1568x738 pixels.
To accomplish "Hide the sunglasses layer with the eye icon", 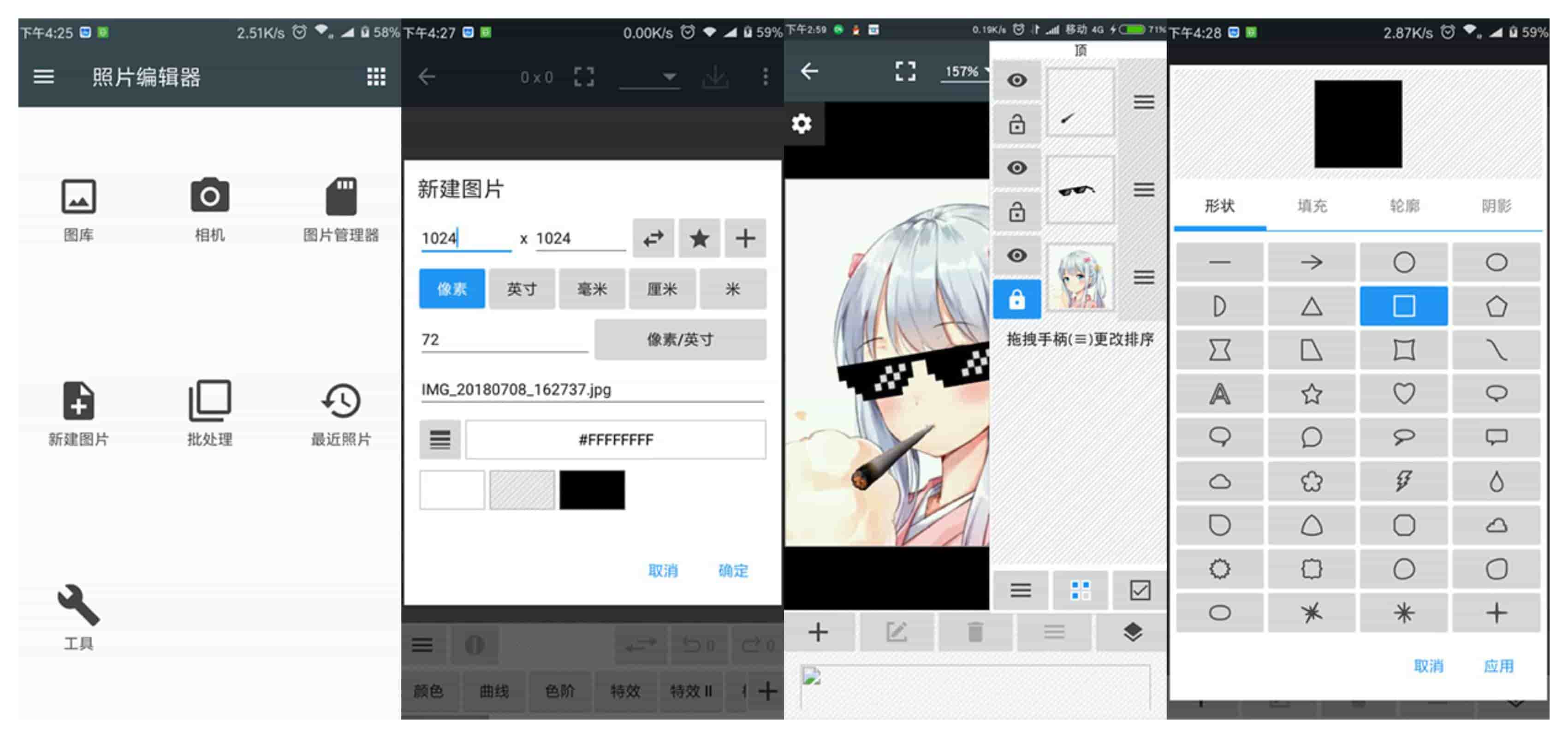I will coord(1016,167).
